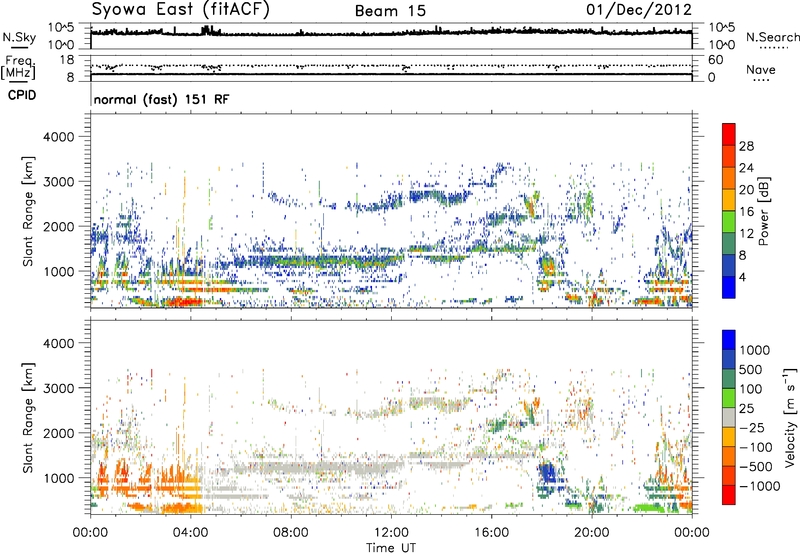Click the green 12 dB segment of Power bar

tap(729, 222)
